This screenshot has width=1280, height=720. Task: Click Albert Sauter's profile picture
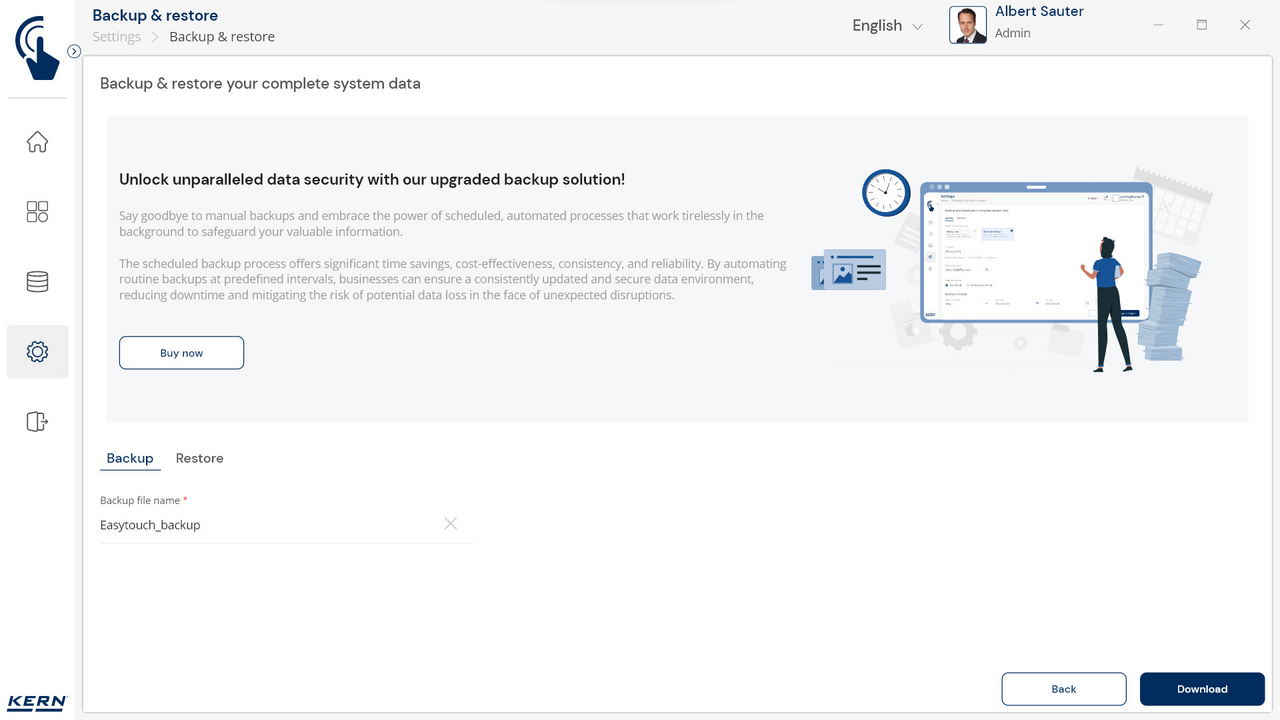[967, 25]
